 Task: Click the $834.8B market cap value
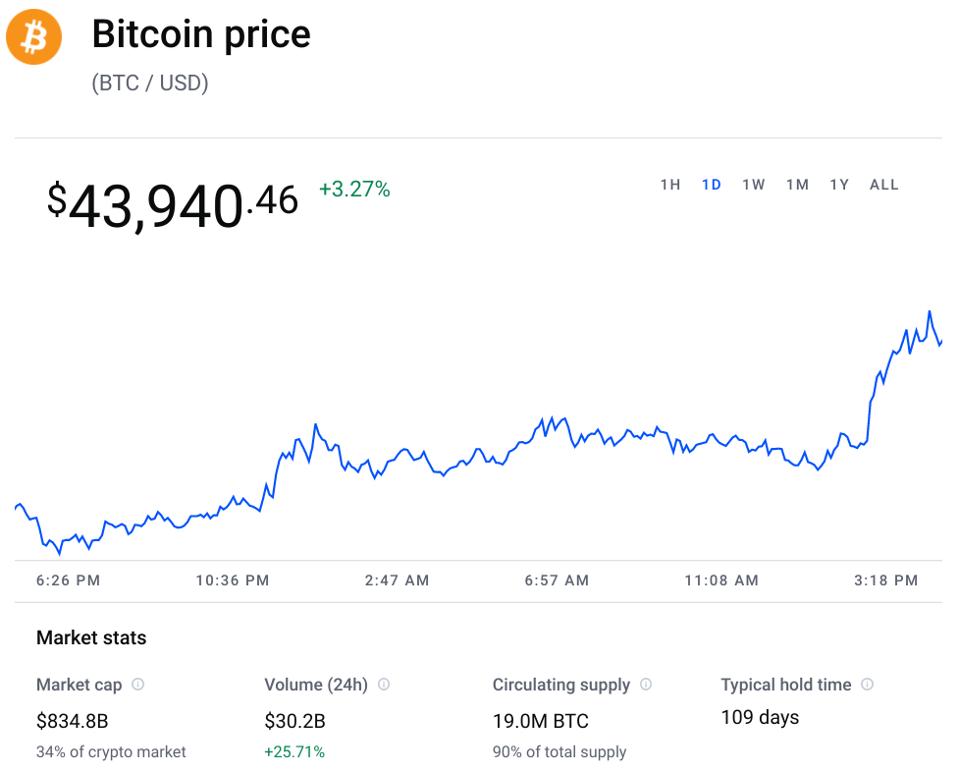(x=72, y=720)
